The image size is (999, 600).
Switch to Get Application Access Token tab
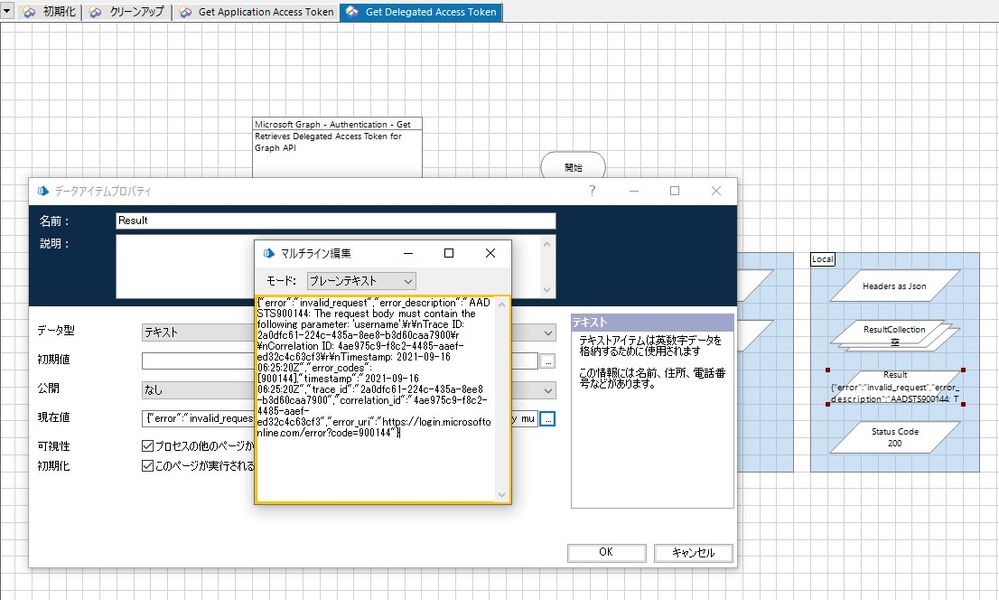point(256,12)
